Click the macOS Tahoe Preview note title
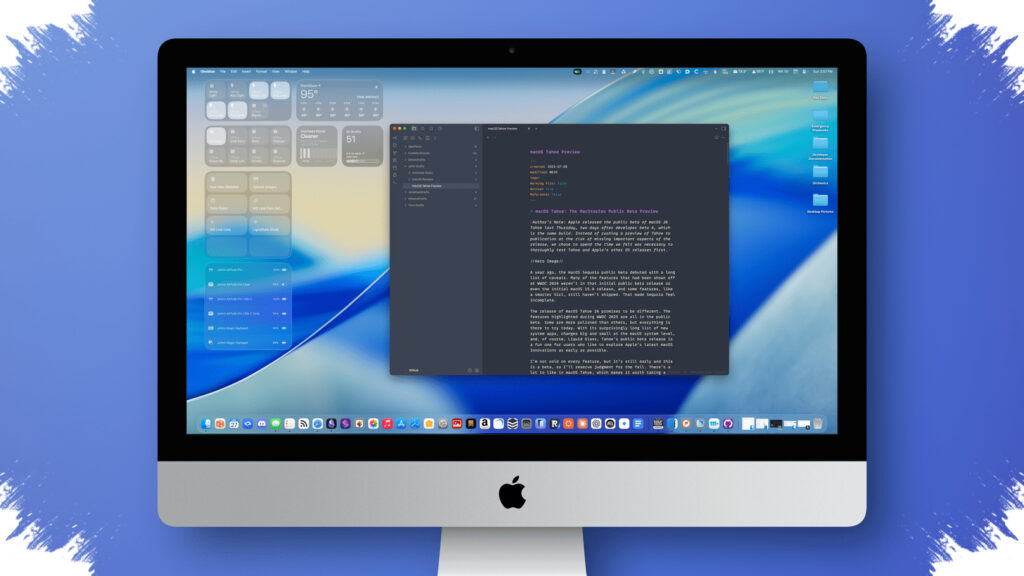Viewport: 1024px width, 576px height. (x=554, y=152)
